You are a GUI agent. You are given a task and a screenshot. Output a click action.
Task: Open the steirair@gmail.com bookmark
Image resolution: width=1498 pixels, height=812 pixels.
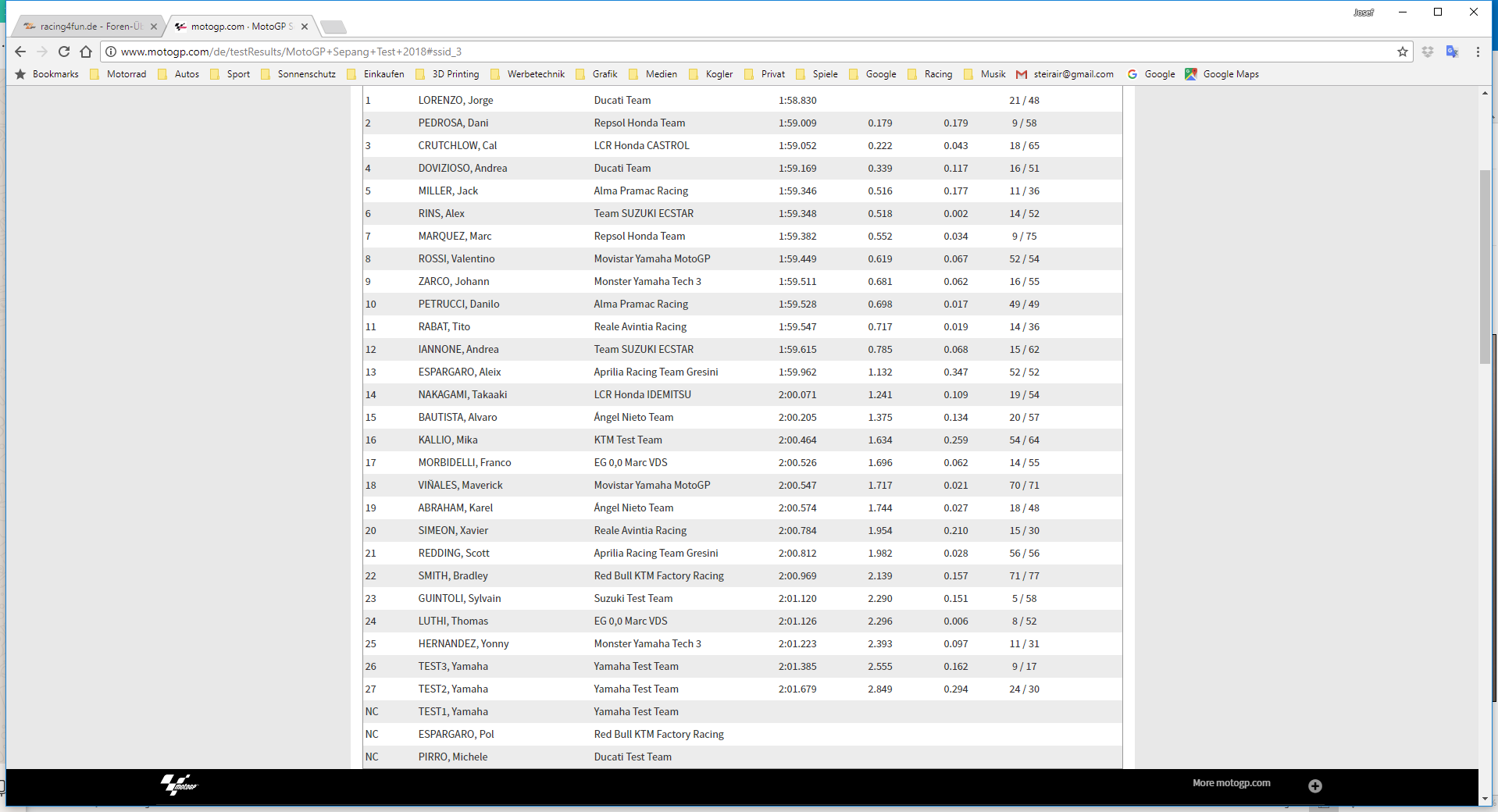1065,74
